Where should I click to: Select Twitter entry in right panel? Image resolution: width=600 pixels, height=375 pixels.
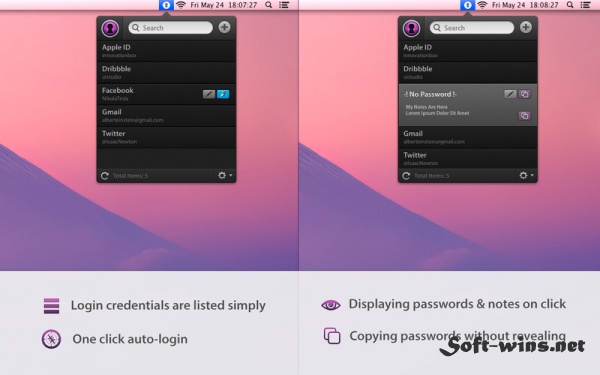(x=468, y=158)
